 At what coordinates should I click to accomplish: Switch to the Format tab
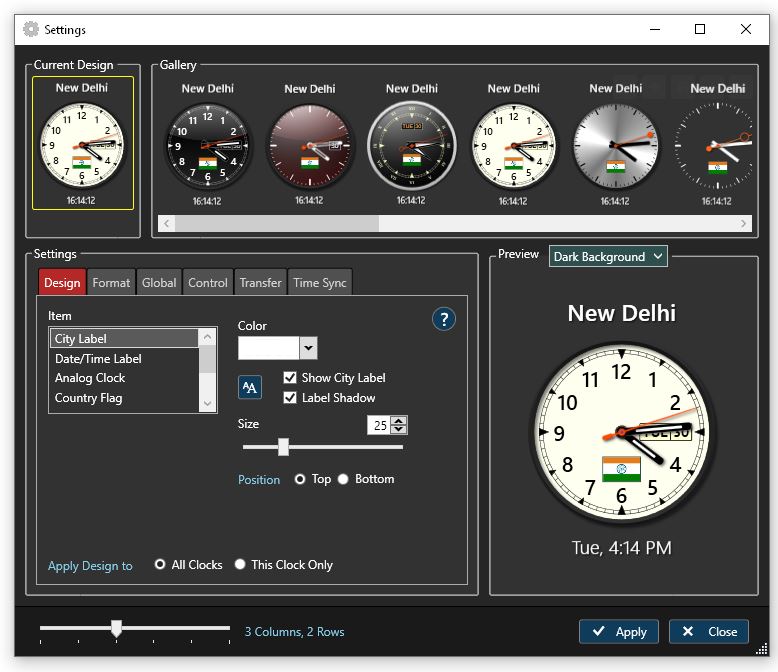[x=111, y=282]
